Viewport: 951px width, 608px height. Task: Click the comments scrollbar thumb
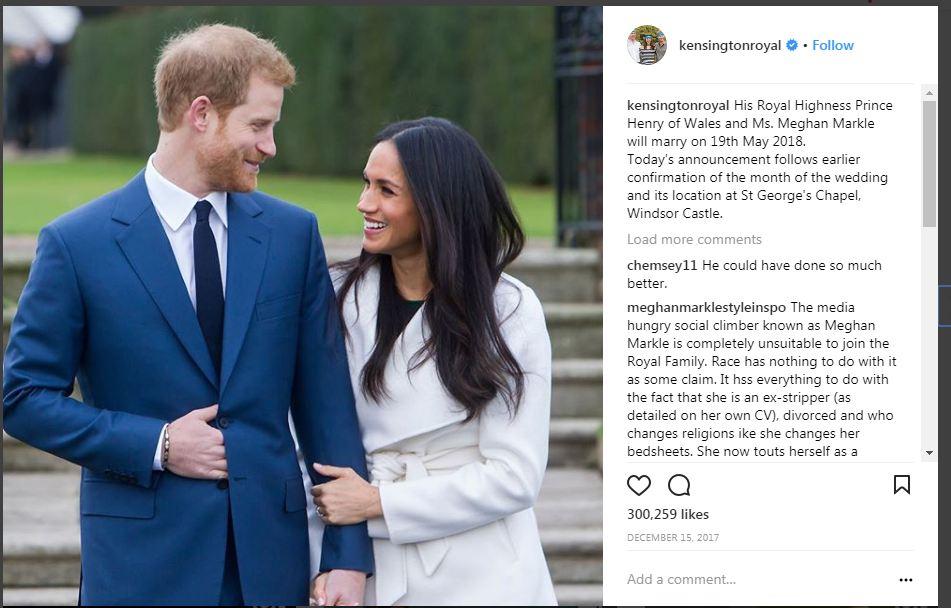click(929, 164)
